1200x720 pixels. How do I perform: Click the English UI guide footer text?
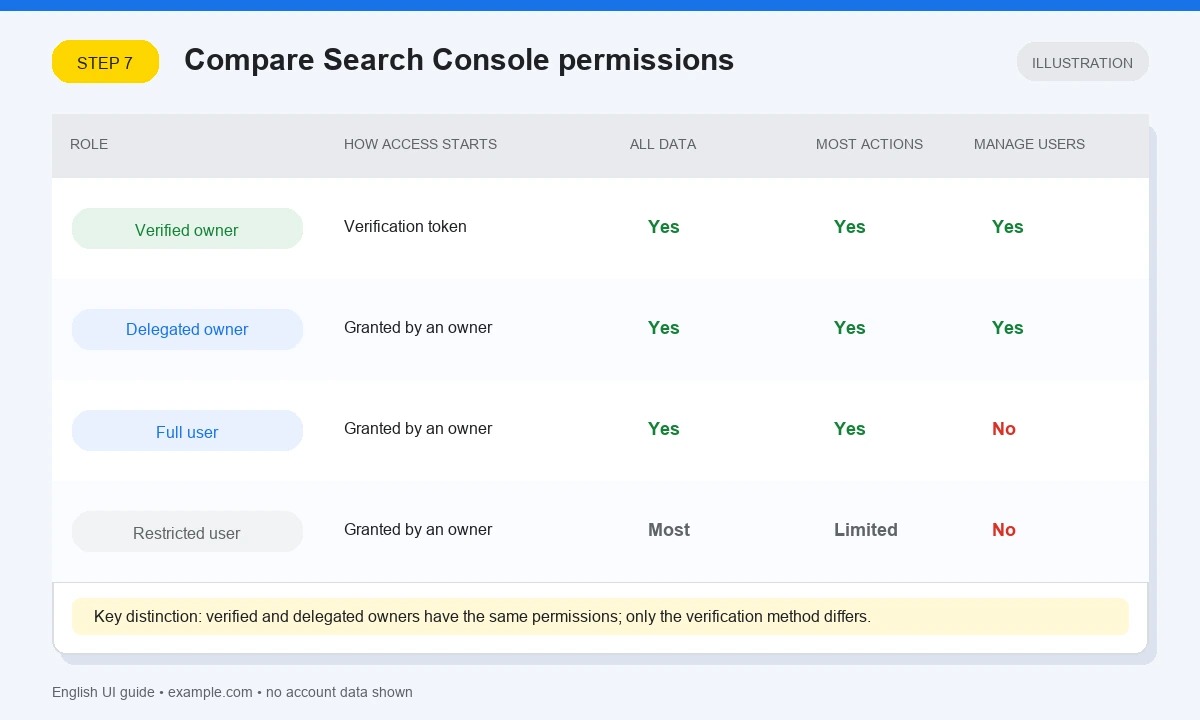pos(232,692)
